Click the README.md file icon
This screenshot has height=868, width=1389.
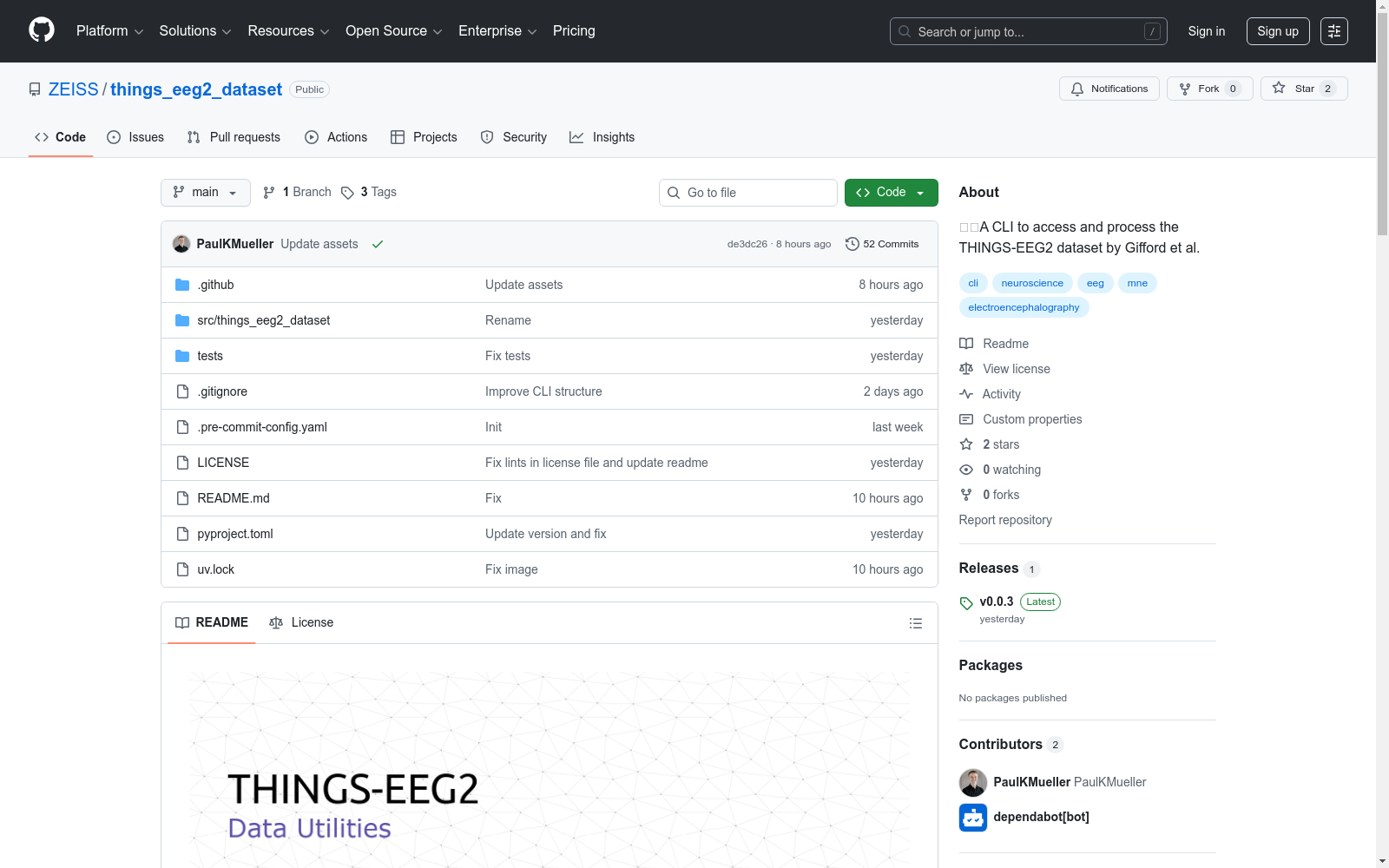(182, 498)
